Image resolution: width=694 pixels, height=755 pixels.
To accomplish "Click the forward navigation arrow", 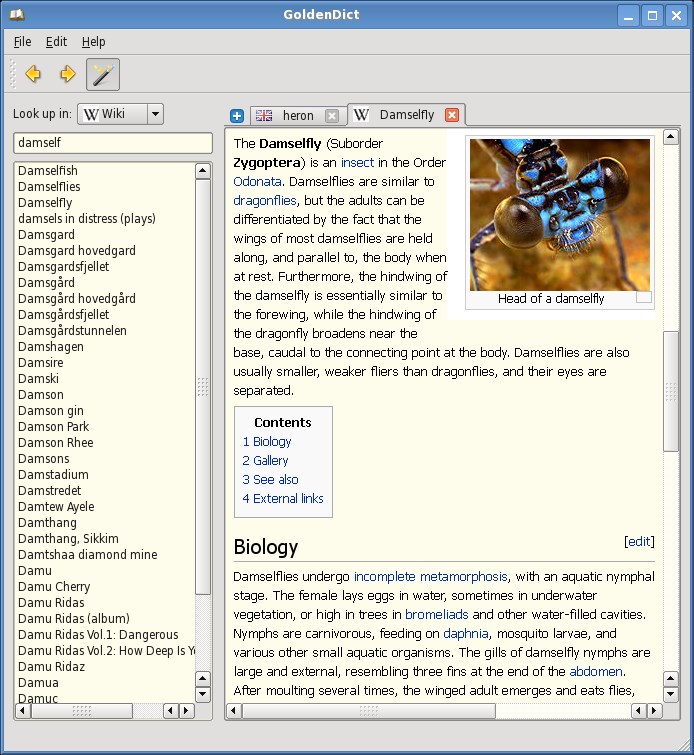I will coord(67,74).
